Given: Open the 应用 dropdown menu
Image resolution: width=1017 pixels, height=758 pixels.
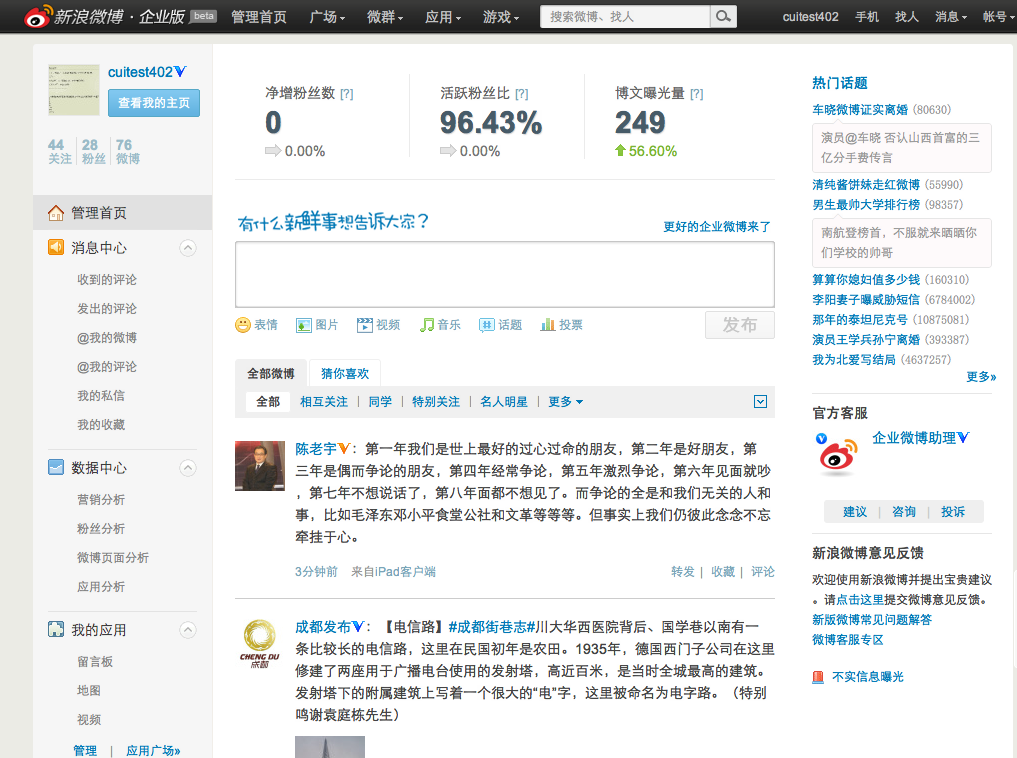Looking at the screenshot, I should 443,17.
